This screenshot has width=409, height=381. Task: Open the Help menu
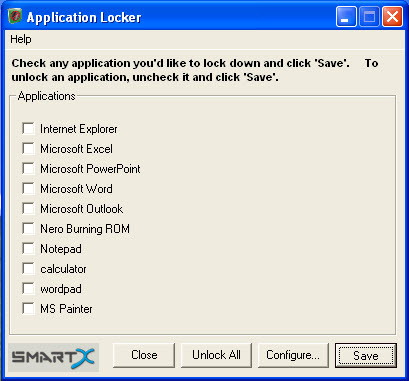click(x=21, y=39)
